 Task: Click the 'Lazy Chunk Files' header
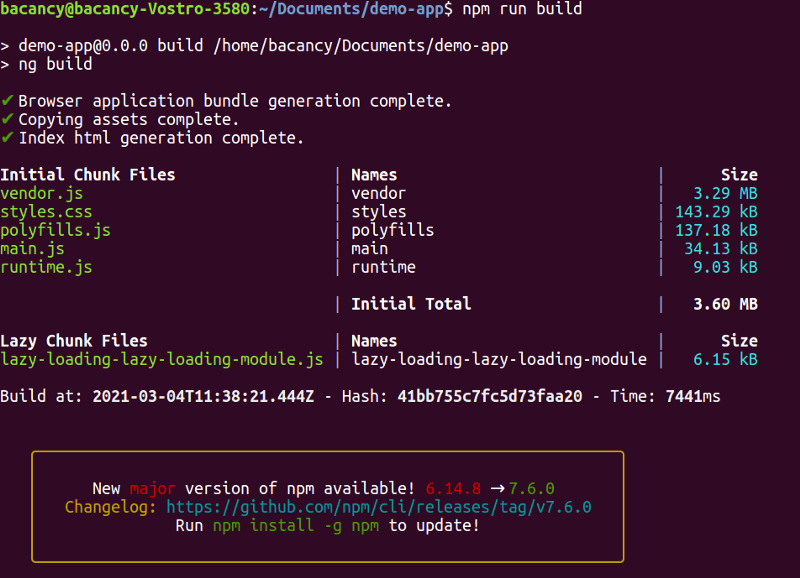pos(74,341)
